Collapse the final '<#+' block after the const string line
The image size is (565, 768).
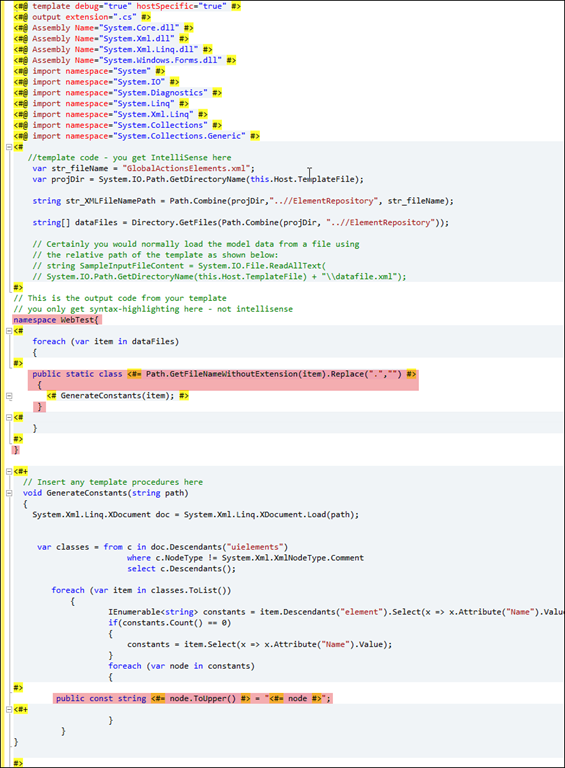9,709
